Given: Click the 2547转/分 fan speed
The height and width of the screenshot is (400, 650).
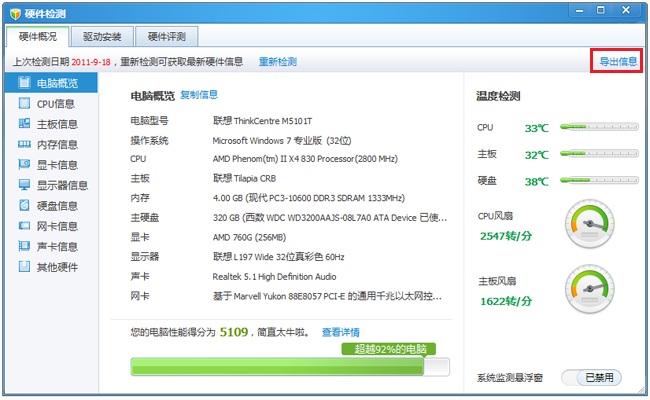Looking at the screenshot, I should click(x=506, y=236).
